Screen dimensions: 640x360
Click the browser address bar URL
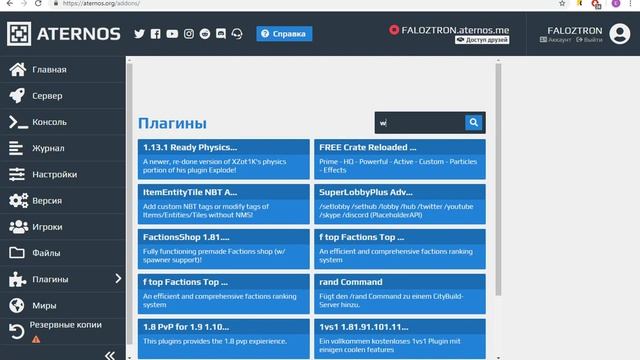(x=101, y=3)
